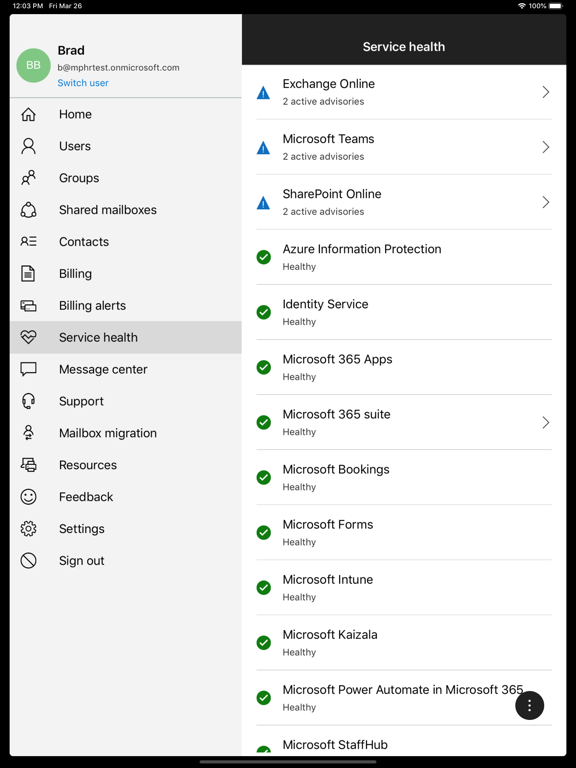The height and width of the screenshot is (768, 576).
Task: Open Mailbox migration label
Action: coord(108,433)
